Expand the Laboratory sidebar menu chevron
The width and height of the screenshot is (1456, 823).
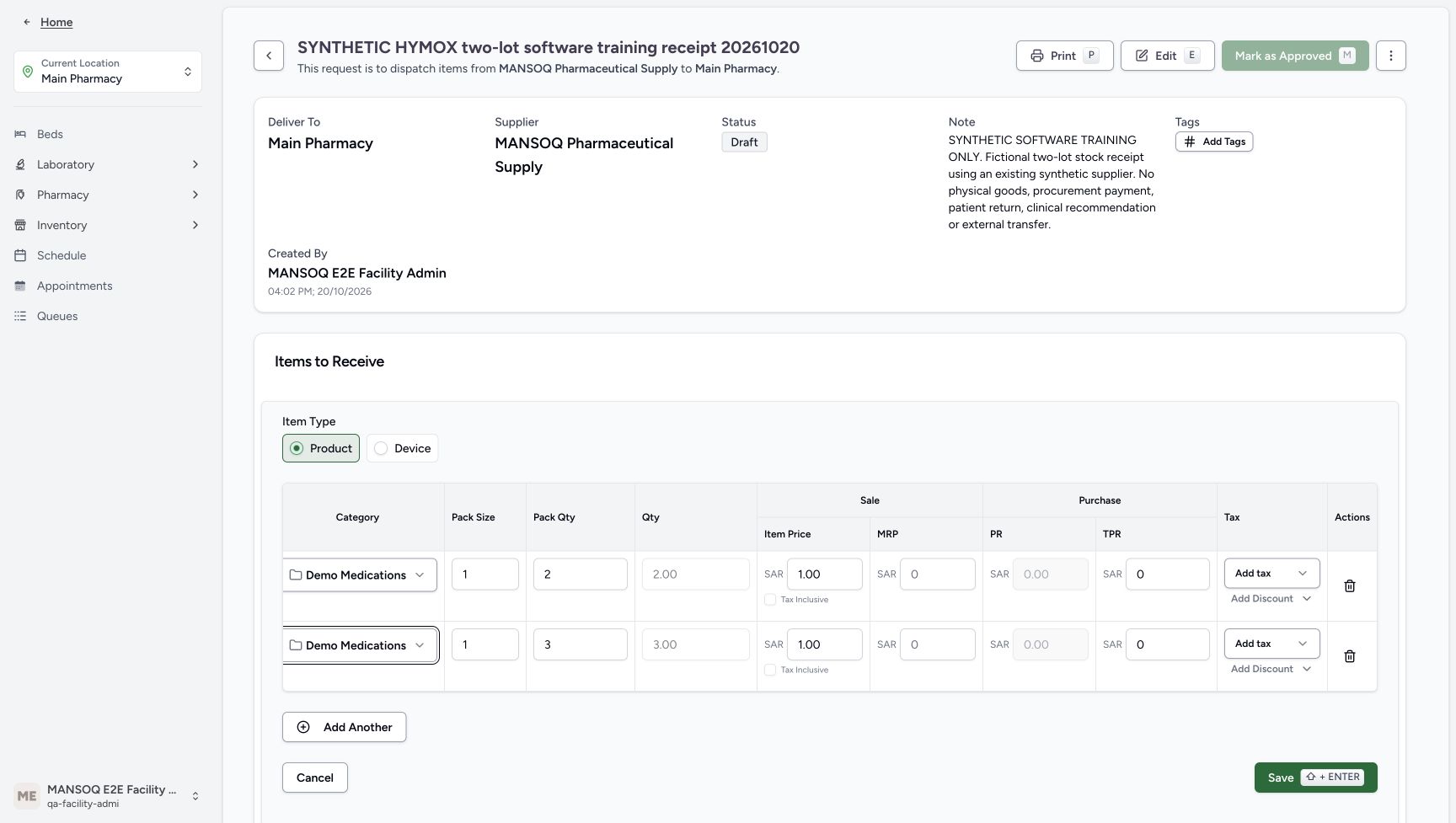click(x=195, y=164)
